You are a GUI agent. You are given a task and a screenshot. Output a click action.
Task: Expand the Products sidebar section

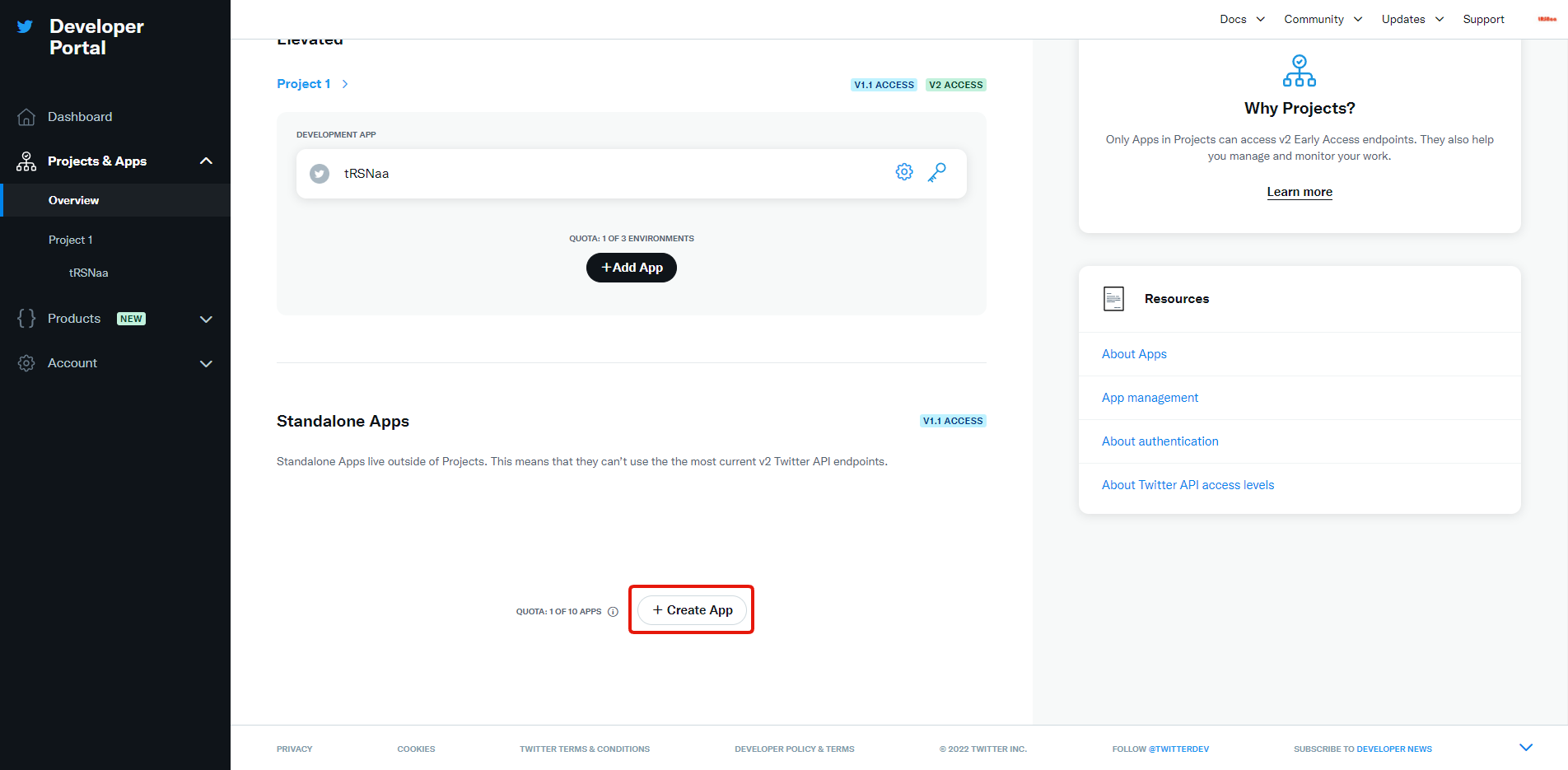point(206,319)
